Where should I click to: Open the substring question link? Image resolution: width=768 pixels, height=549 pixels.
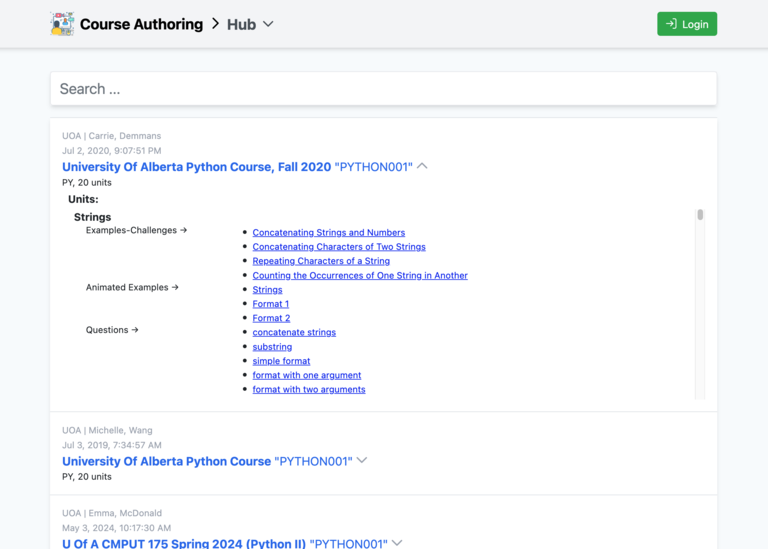[x=272, y=347]
